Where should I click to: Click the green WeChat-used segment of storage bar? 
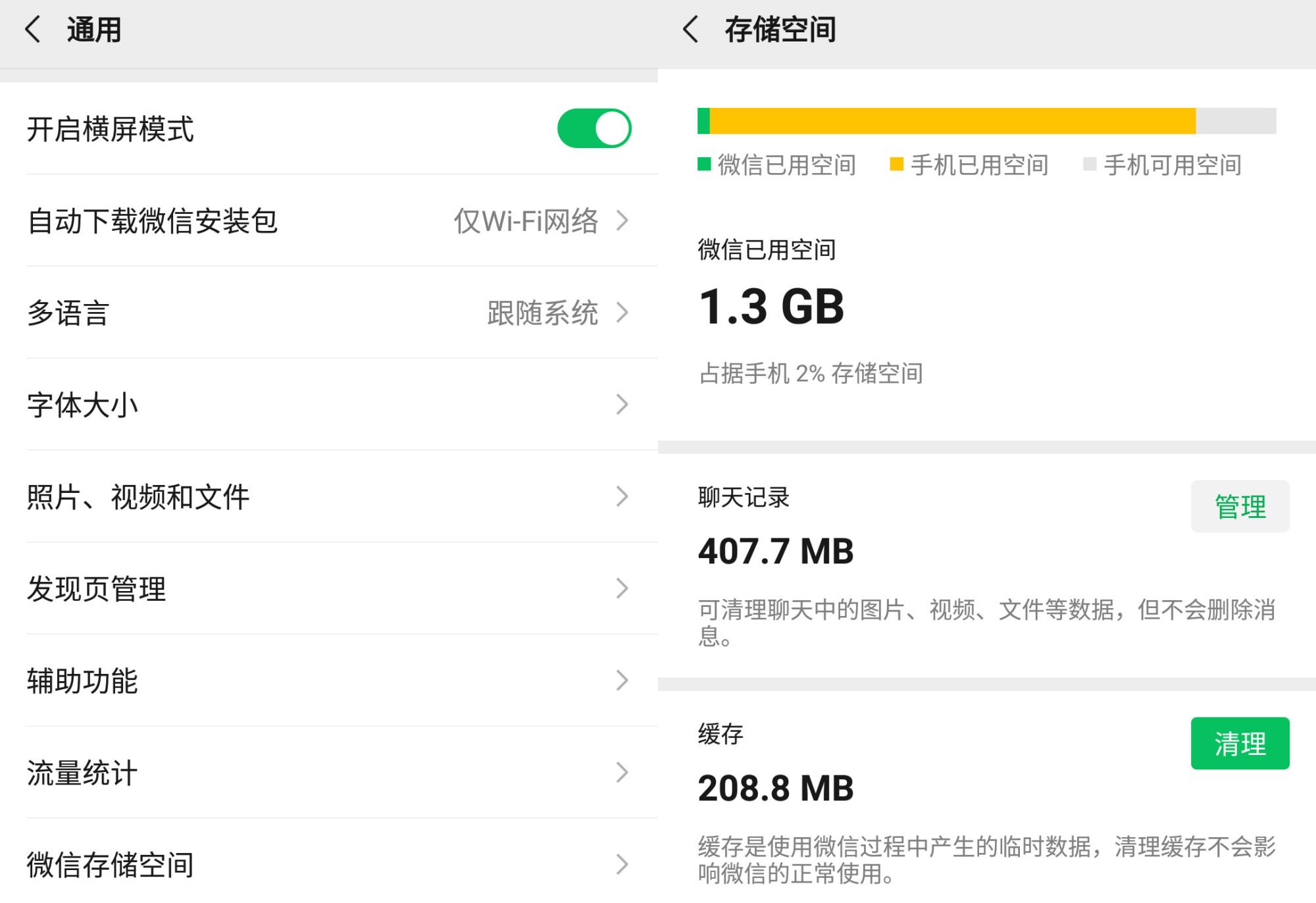pos(703,121)
